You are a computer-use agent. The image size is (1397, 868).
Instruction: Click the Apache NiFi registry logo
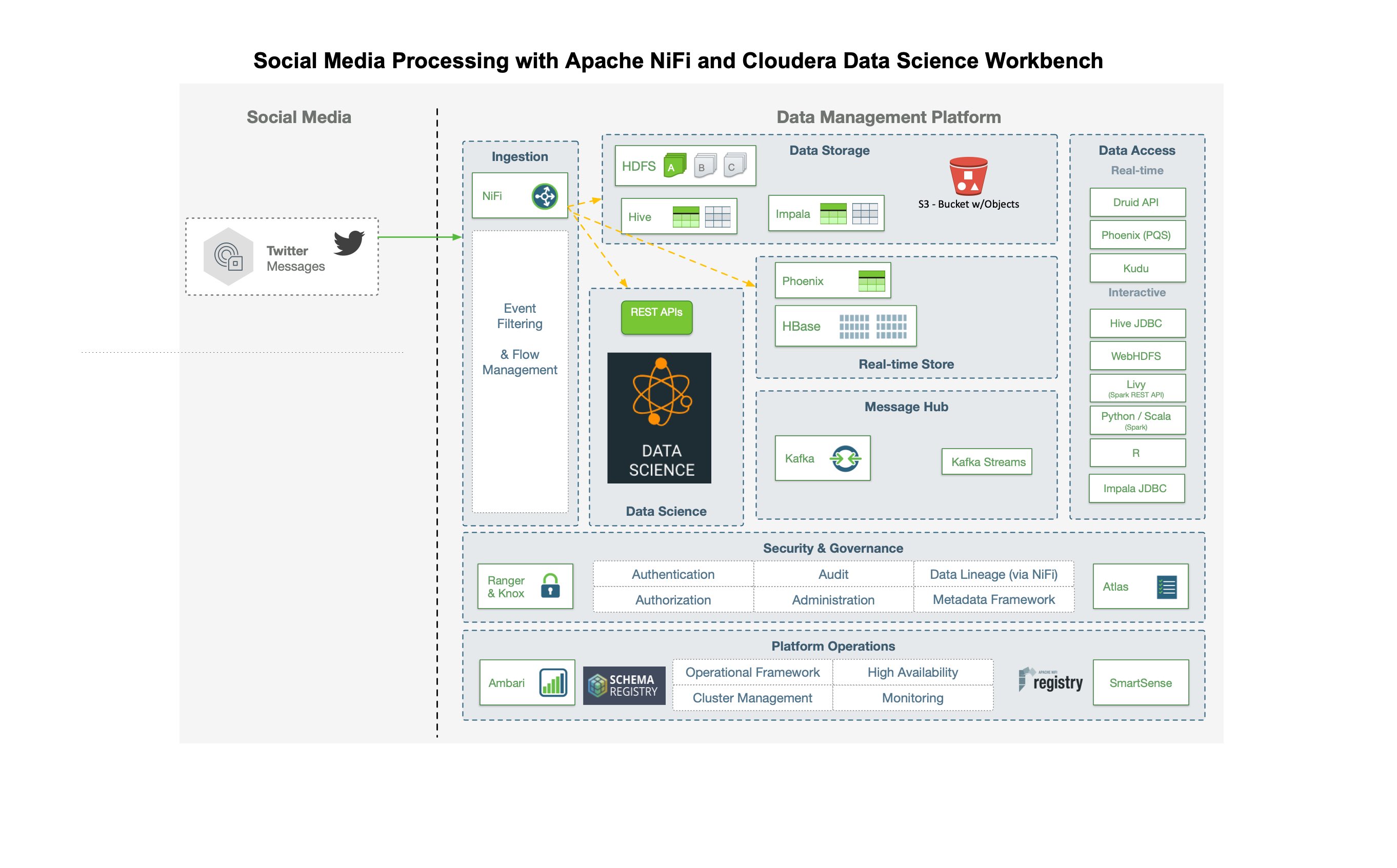(1050, 681)
